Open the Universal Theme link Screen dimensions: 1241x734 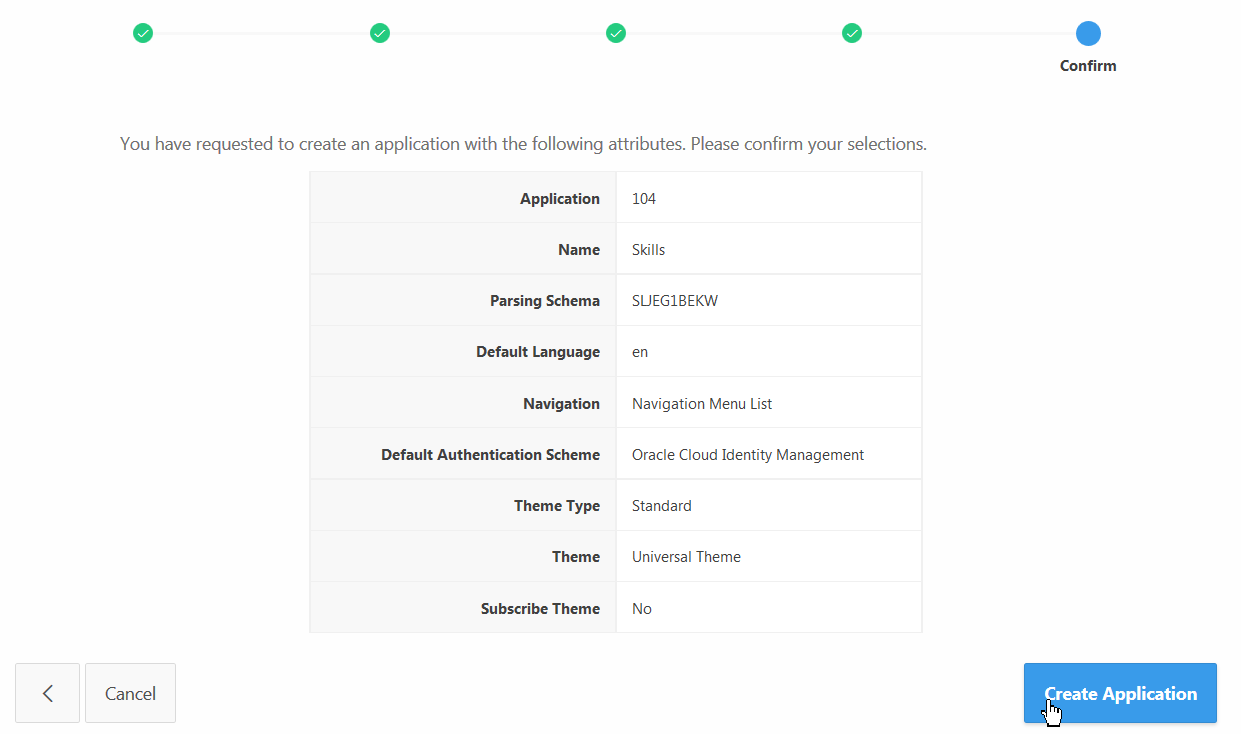click(686, 556)
